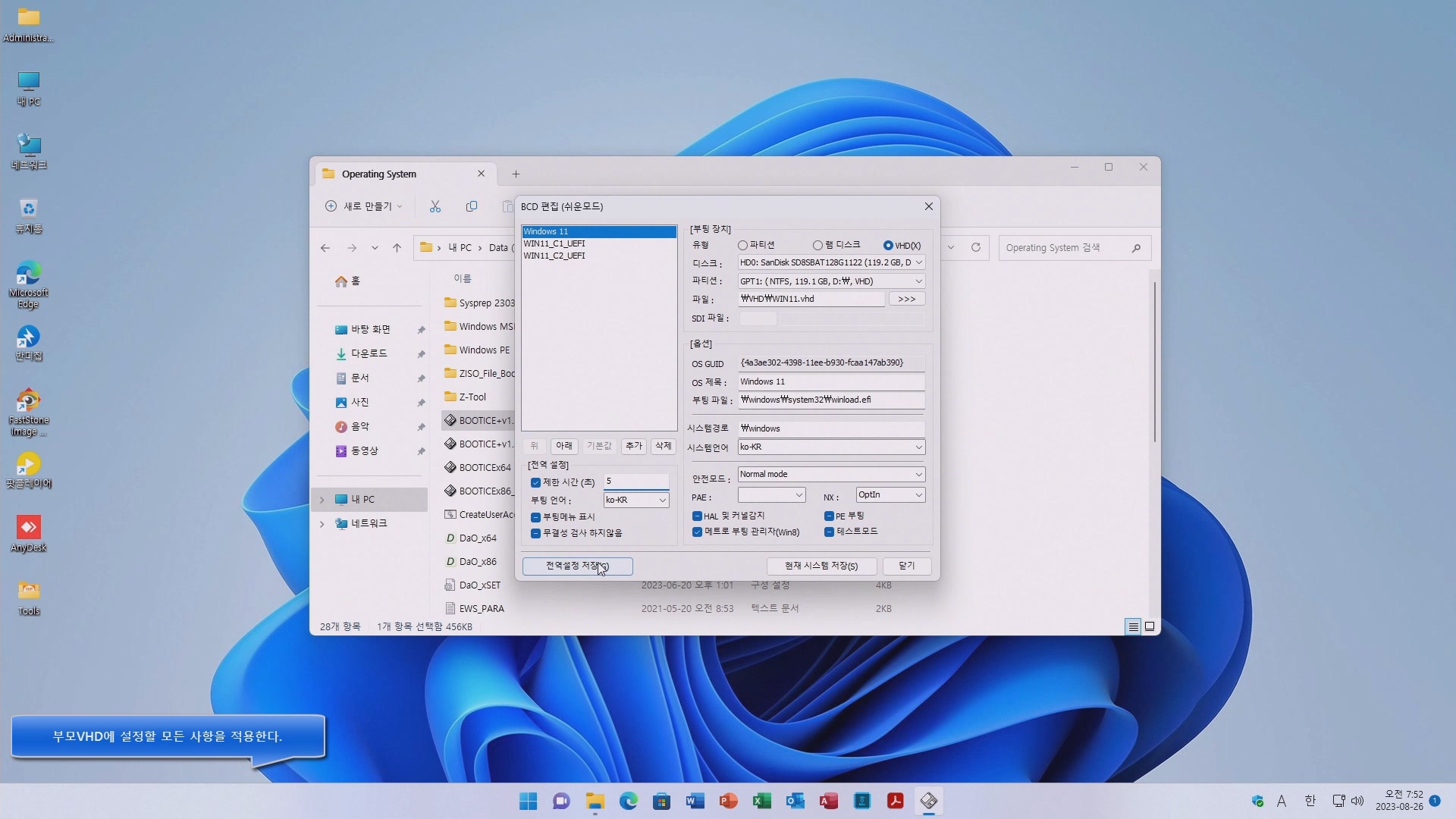Select WIN11_C1_UEFI boot entry
1456x819 pixels.
pos(554,243)
